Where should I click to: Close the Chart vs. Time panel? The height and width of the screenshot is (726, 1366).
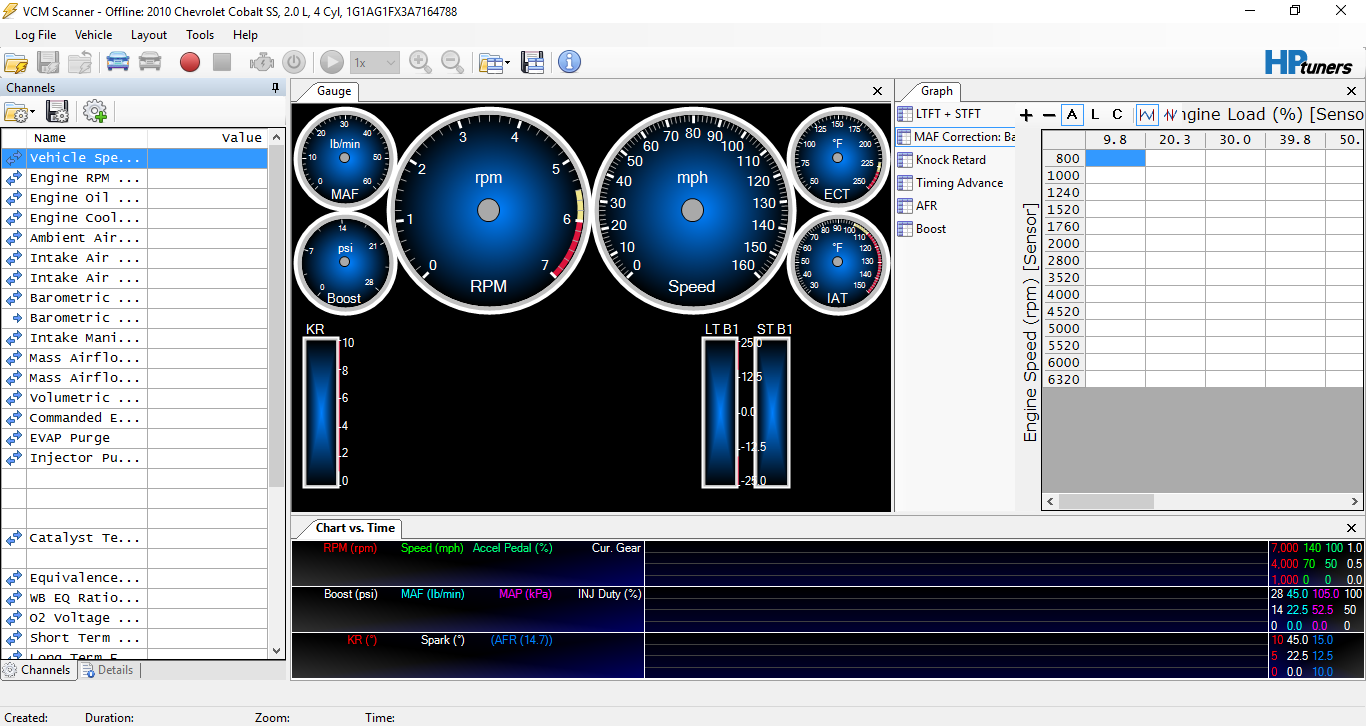[1352, 528]
